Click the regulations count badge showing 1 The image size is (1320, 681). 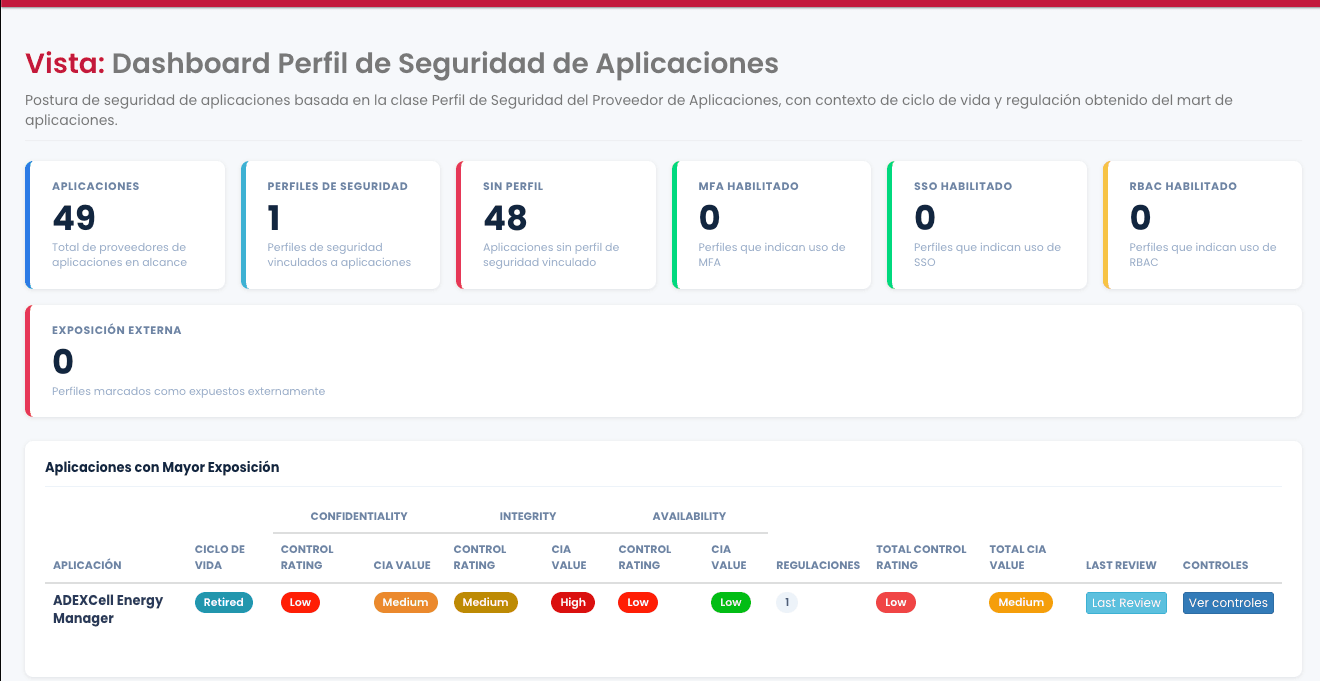click(787, 602)
